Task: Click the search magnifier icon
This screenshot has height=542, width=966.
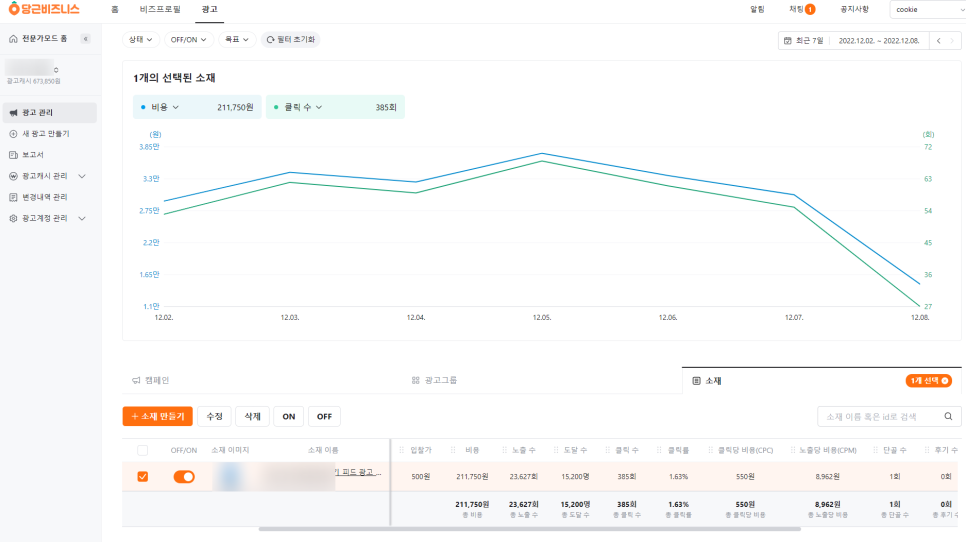Action: tap(948, 416)
